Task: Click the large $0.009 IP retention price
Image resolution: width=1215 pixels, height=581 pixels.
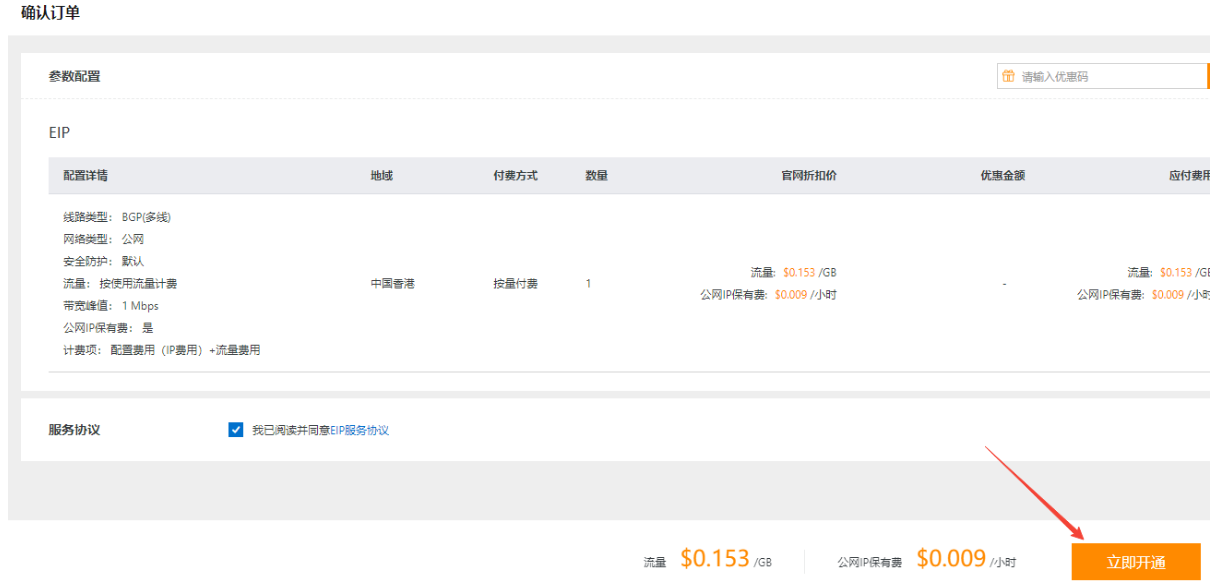Action: (950, 558)
